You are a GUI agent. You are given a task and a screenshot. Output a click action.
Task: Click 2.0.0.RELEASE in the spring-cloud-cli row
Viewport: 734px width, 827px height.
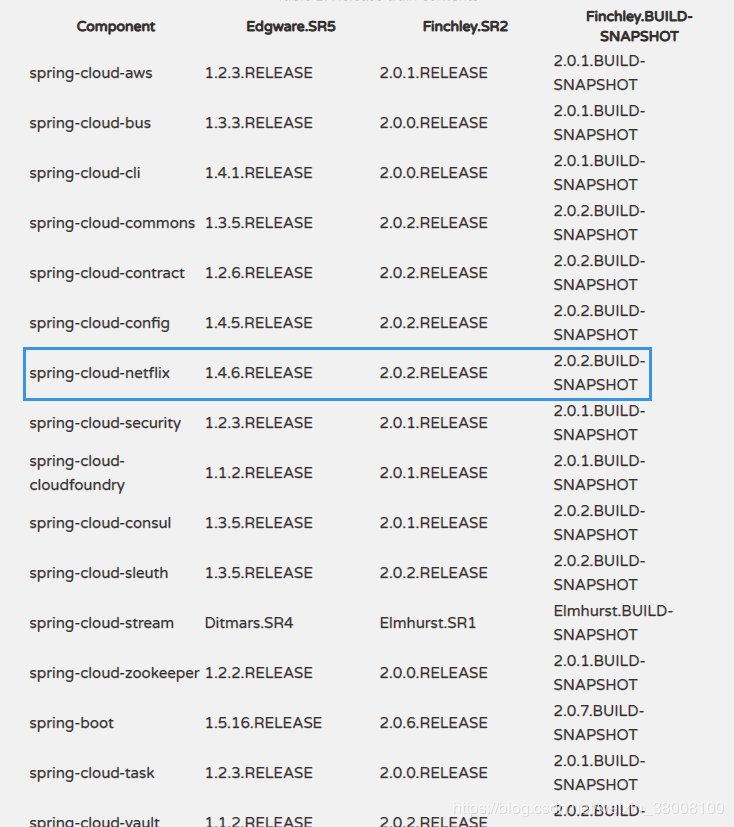(x=433, y=173)
